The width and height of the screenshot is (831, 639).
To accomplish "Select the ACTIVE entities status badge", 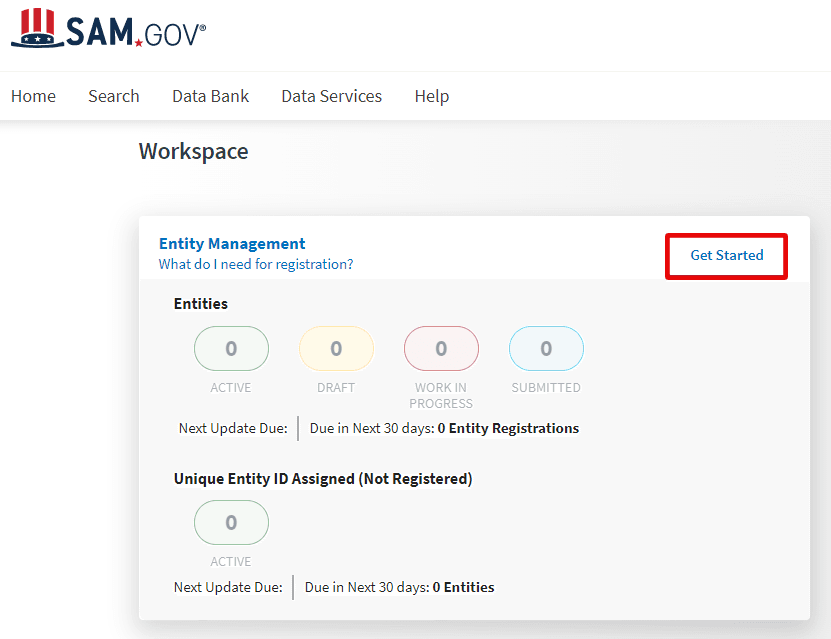I will point(231,348).
